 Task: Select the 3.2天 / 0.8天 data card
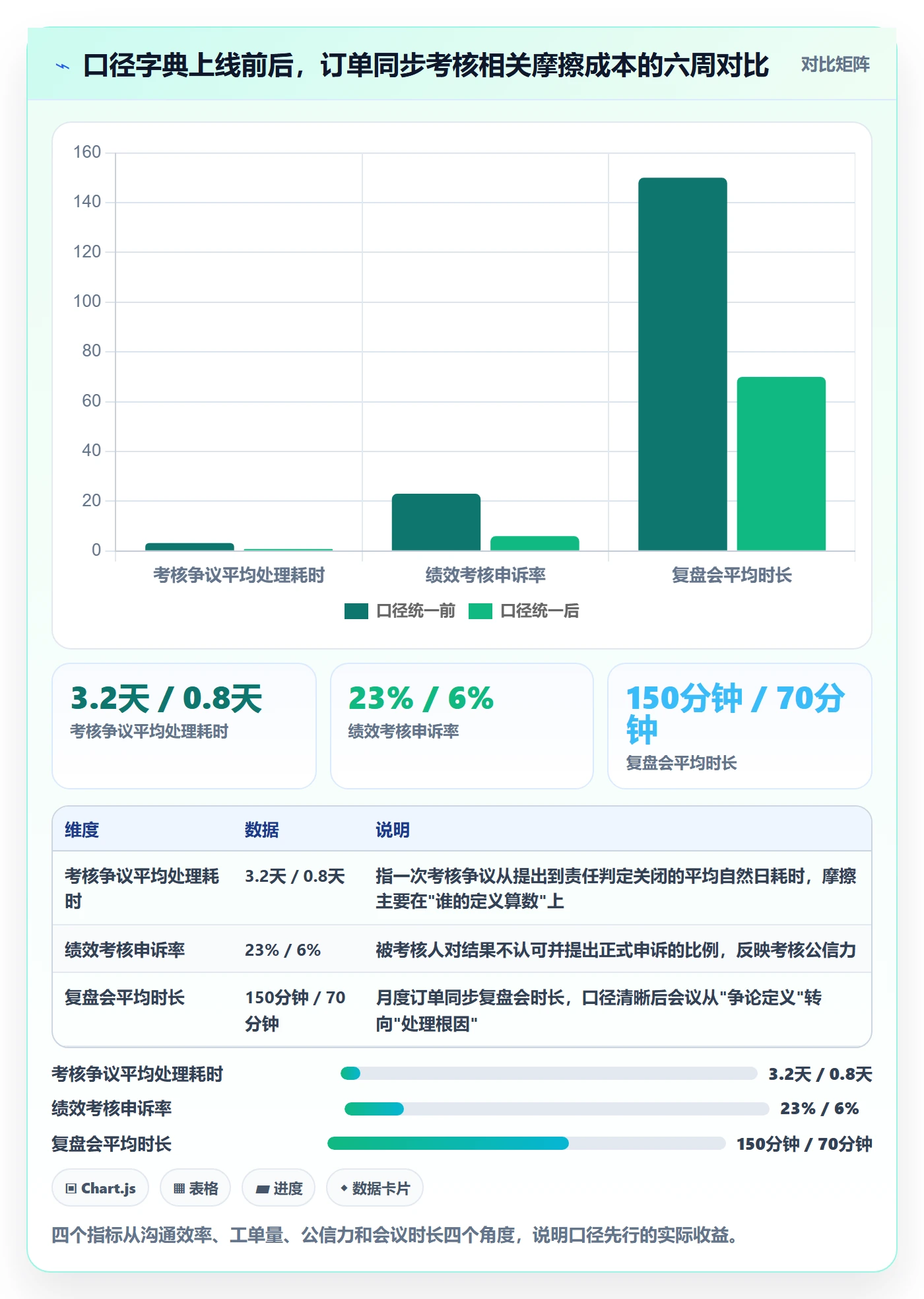(184, 725)
